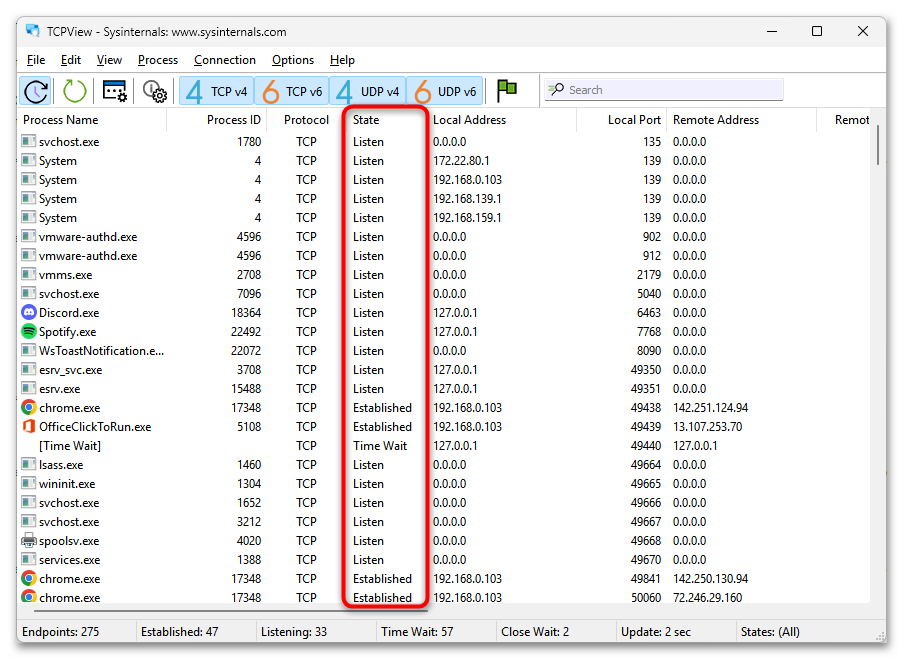Click vmware-authd.exe icon on port 912

pyautogui.click(x=28, y=255)
